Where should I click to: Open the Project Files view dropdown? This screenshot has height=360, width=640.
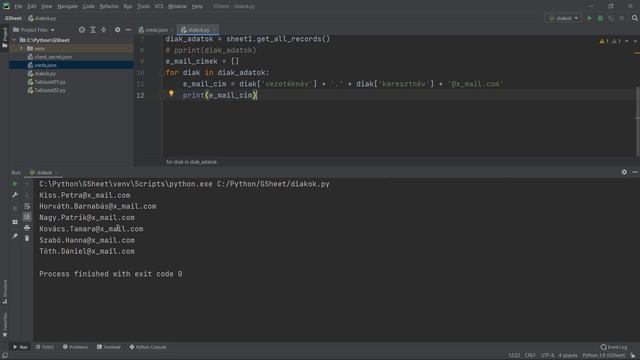pyautogui.click(x=34, y=30)
